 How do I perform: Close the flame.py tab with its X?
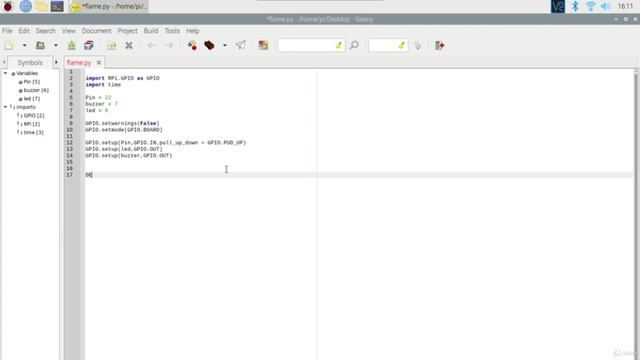tap(99, 62)
